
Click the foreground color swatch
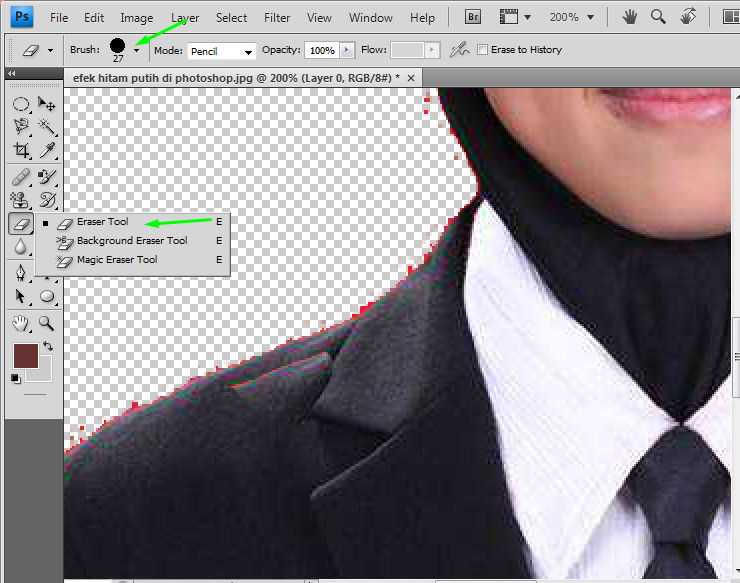26,356
